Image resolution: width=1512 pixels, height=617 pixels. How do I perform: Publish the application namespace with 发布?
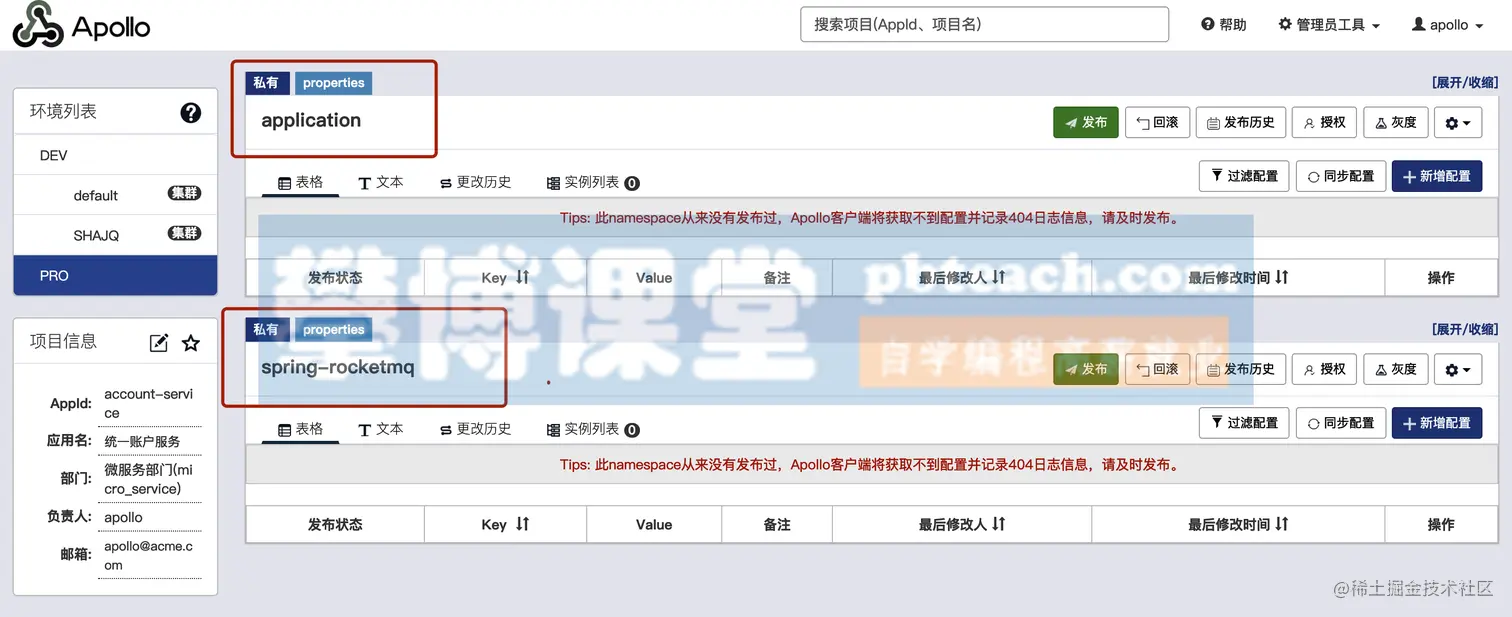tap(1085, 122)
